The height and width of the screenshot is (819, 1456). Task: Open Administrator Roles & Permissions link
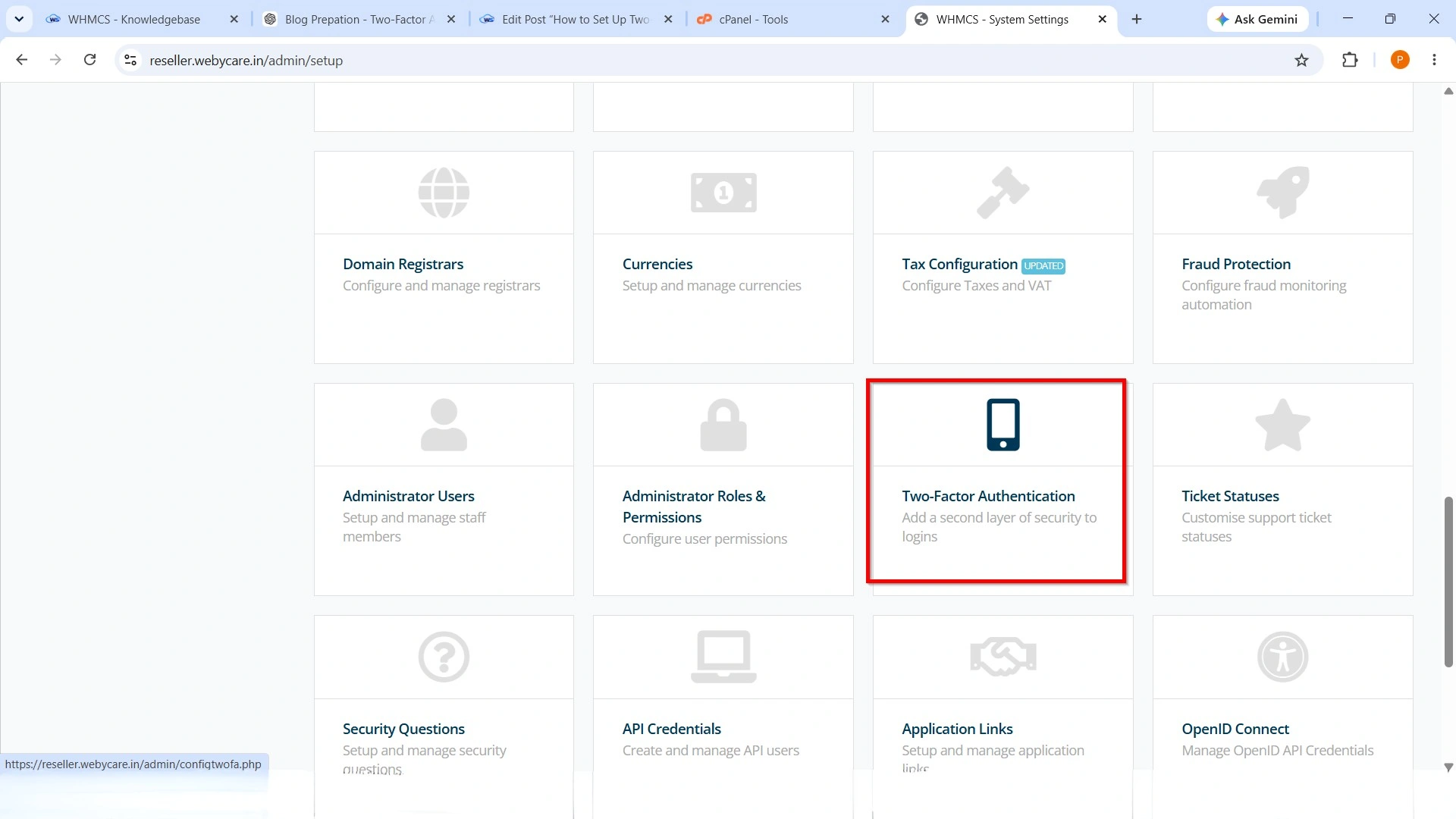click(x=694, y=507)
